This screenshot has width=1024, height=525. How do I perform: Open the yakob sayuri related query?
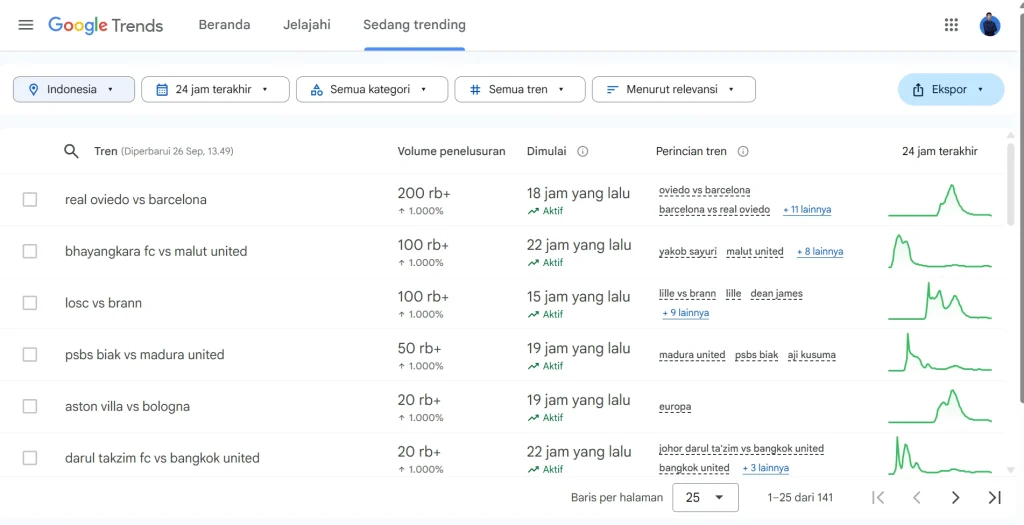[688, 251]
